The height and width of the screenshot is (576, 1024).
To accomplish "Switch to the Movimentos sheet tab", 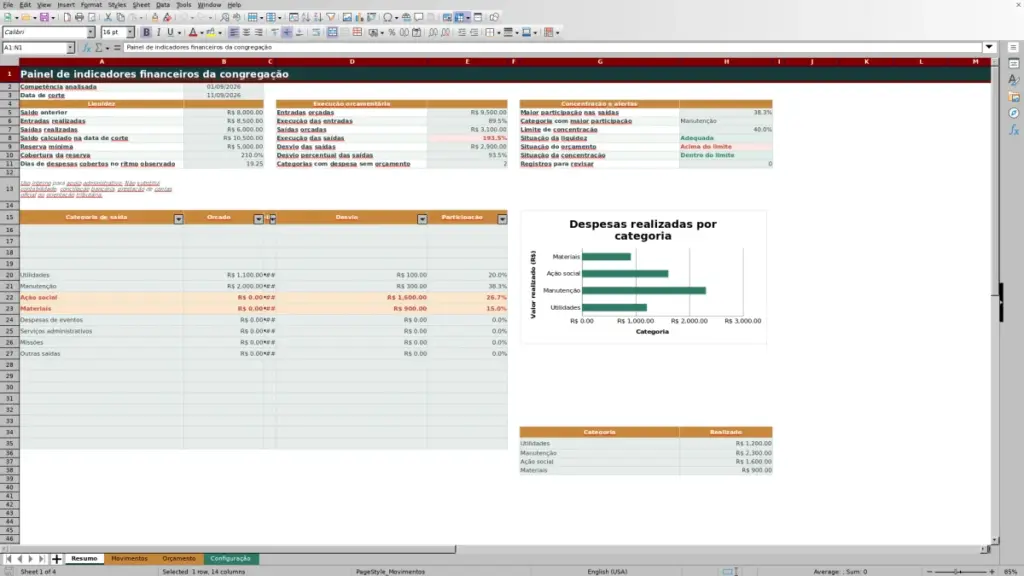I will pos(129,558).
